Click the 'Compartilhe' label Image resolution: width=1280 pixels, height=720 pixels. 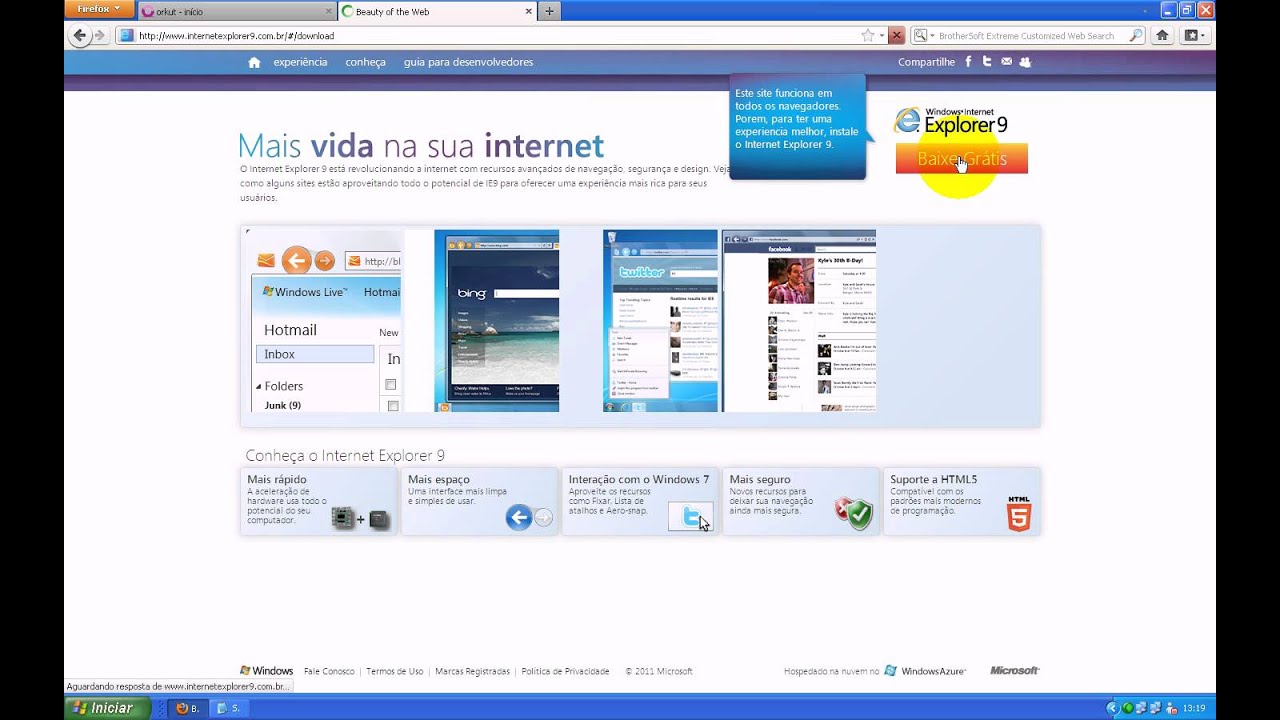(x=926, y=62)
